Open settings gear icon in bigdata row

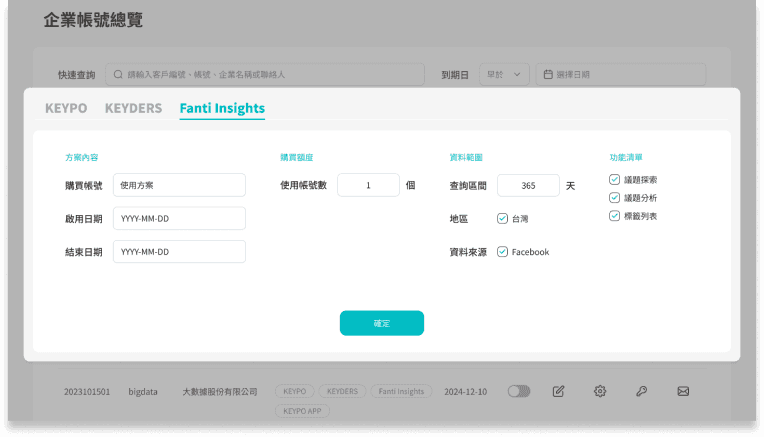(x=600, y=391)
